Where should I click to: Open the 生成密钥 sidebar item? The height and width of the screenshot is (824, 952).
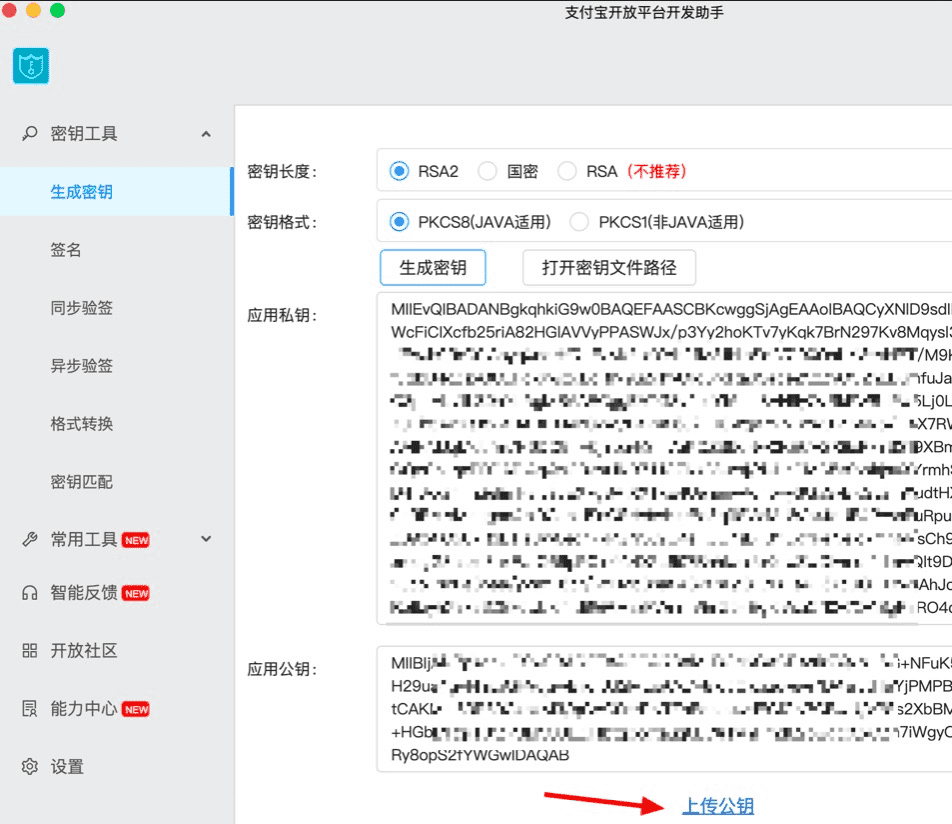pyautogui.click(x=117, y=192)
